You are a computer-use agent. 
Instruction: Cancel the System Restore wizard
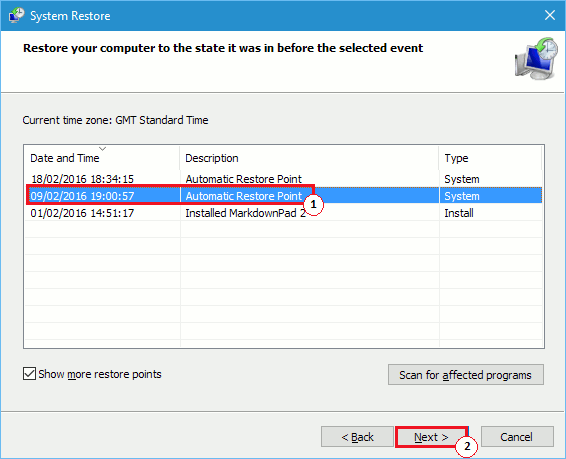click(517, 437)
